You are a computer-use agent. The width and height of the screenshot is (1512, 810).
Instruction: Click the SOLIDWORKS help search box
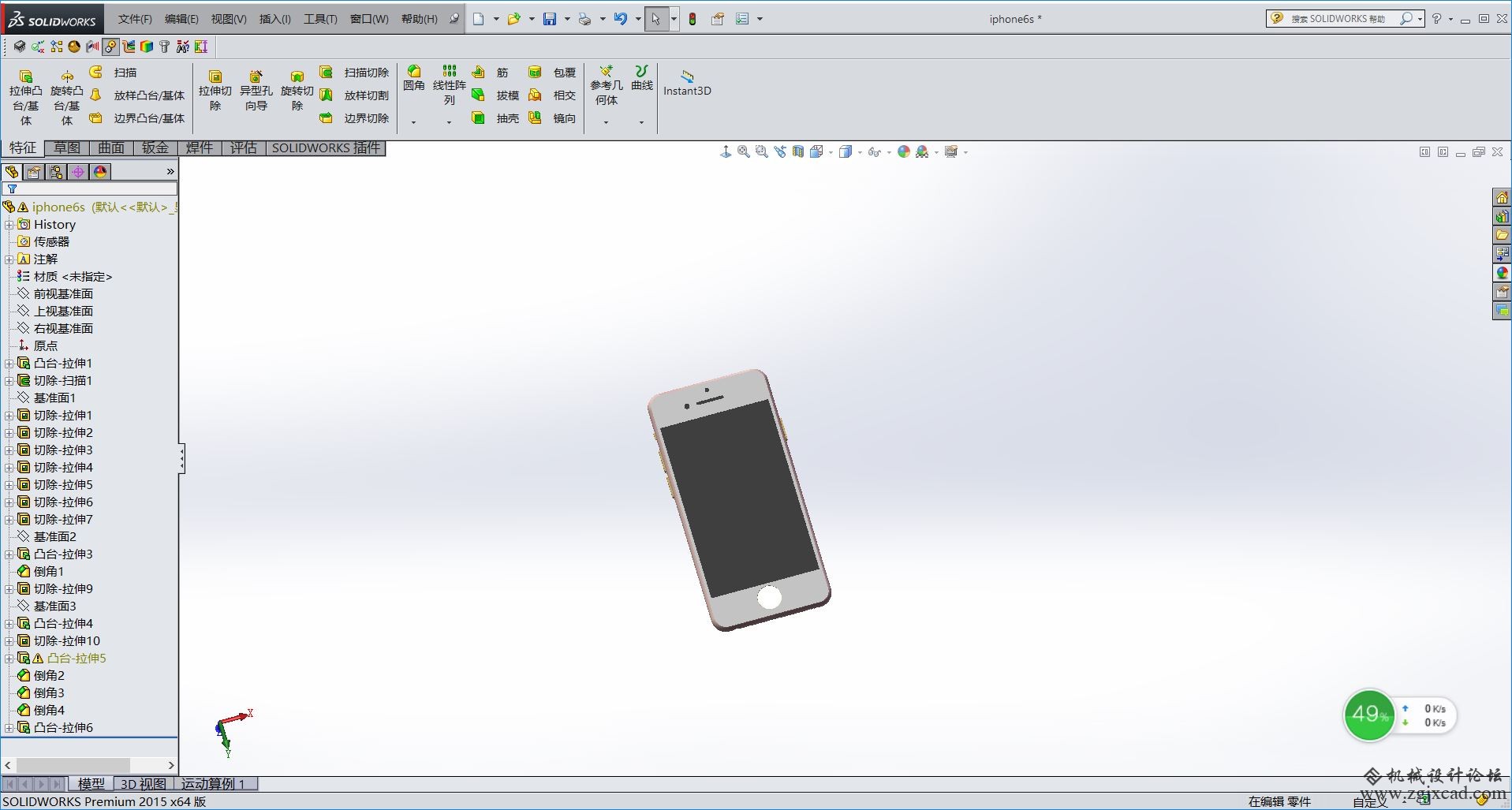coord(1346,19)
